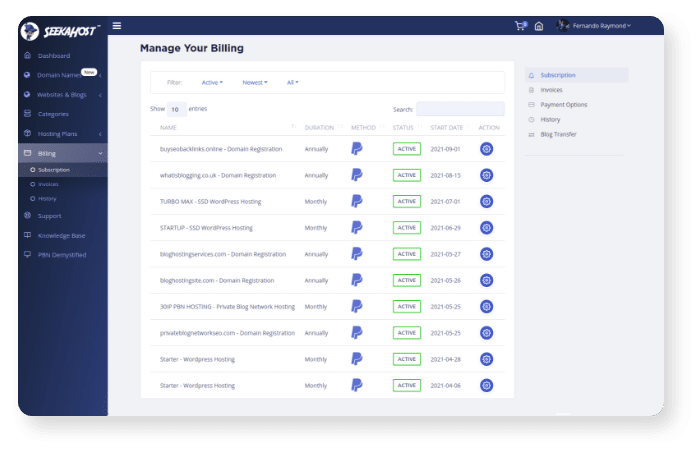Click '30IP PBN HOSTING - Private Blog Network Hosting'
This screenshot has height=454, width=700.
227,307
